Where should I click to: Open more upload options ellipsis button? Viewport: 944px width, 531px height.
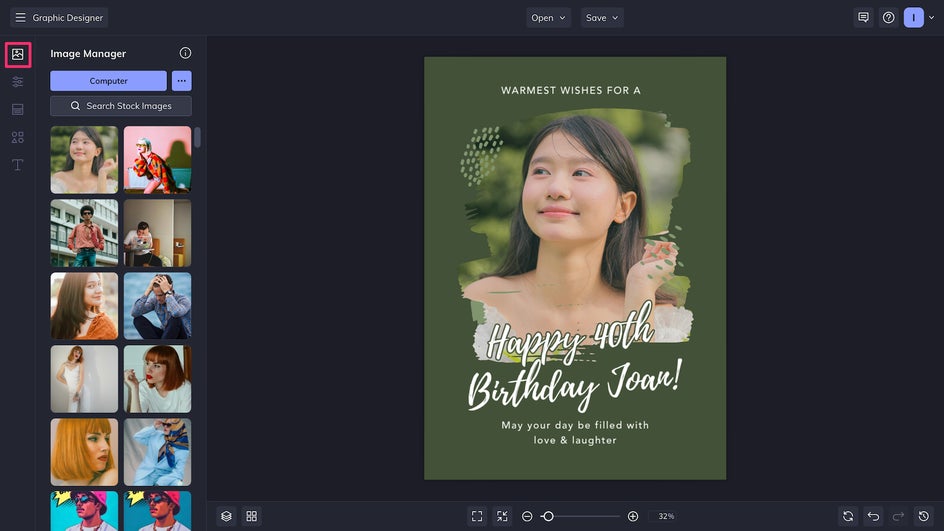(x=181, y=81)
